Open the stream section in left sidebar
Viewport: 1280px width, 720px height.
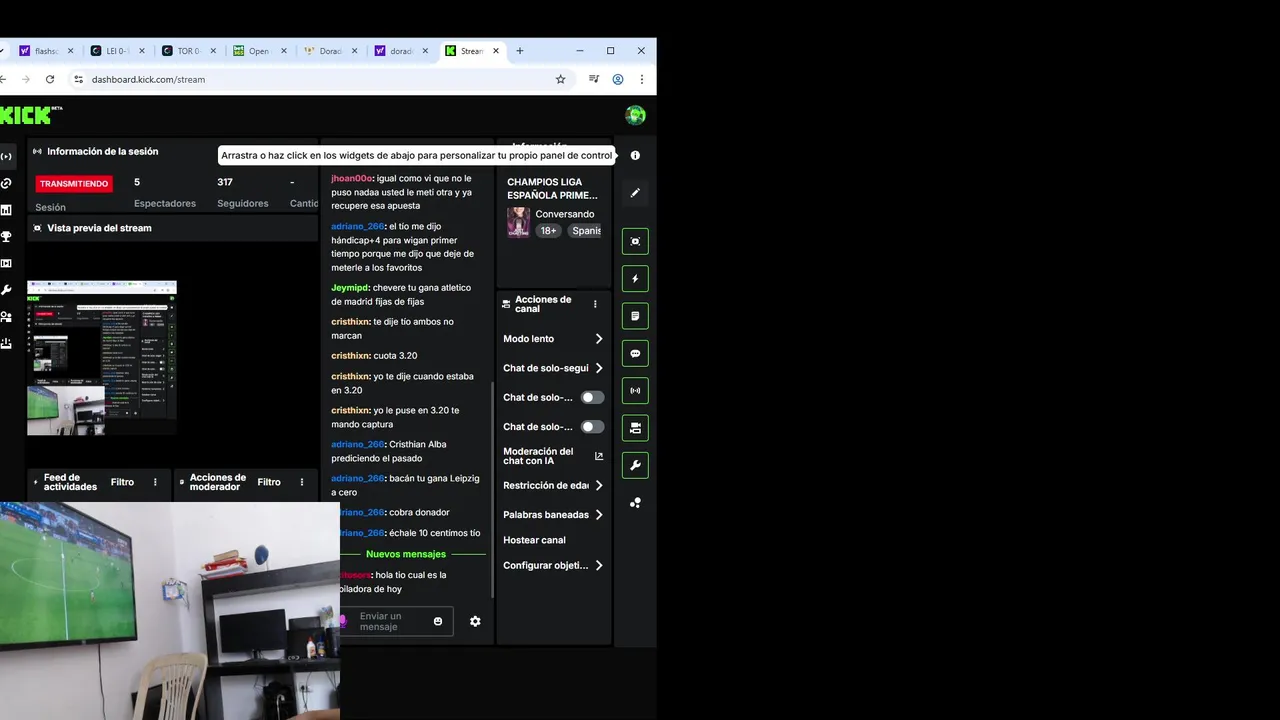pyautogui.click(x=6, y=156)
